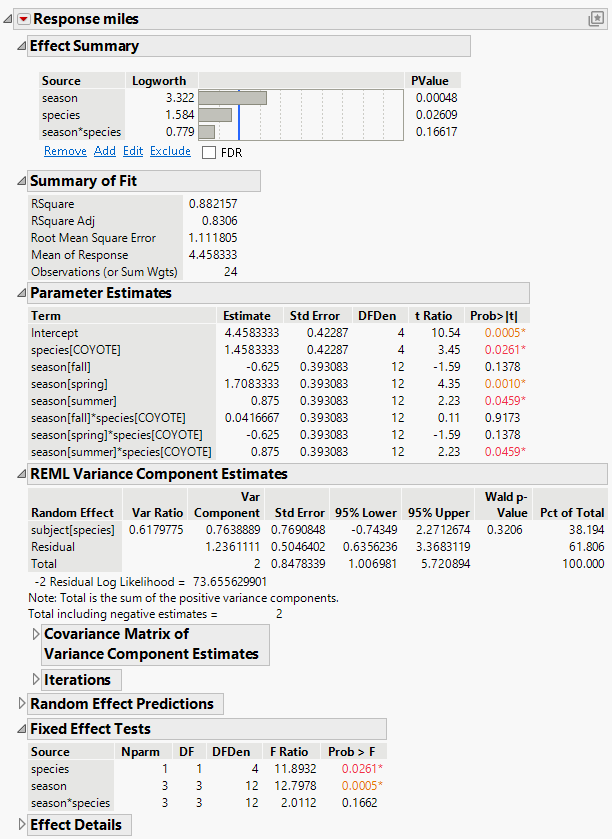The width and height of the screenshot is (612, 839).
Task: Click the Add link in Effect Summary
Action: tap(105, 152)
